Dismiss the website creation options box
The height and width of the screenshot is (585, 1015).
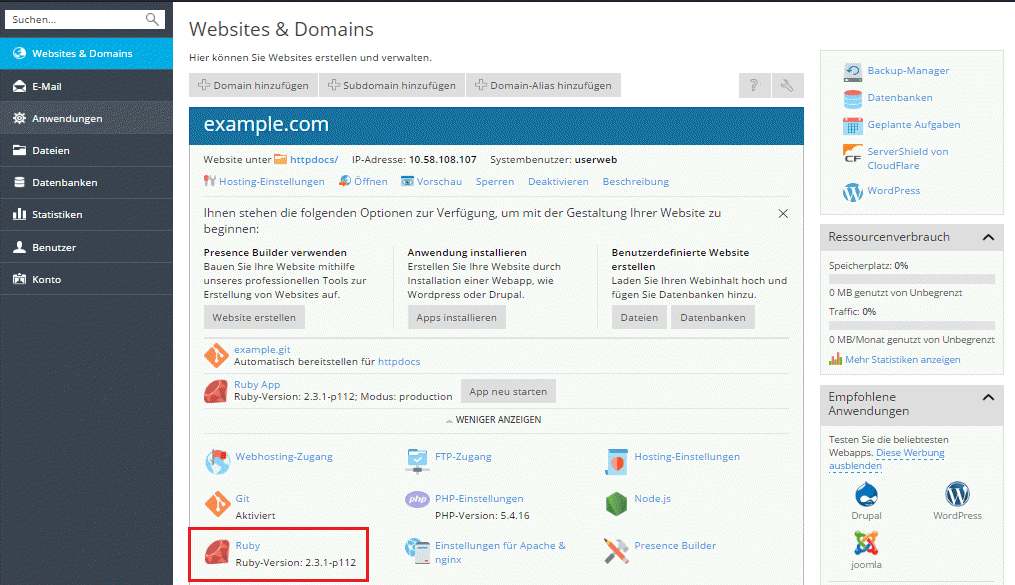coord(783,214)
